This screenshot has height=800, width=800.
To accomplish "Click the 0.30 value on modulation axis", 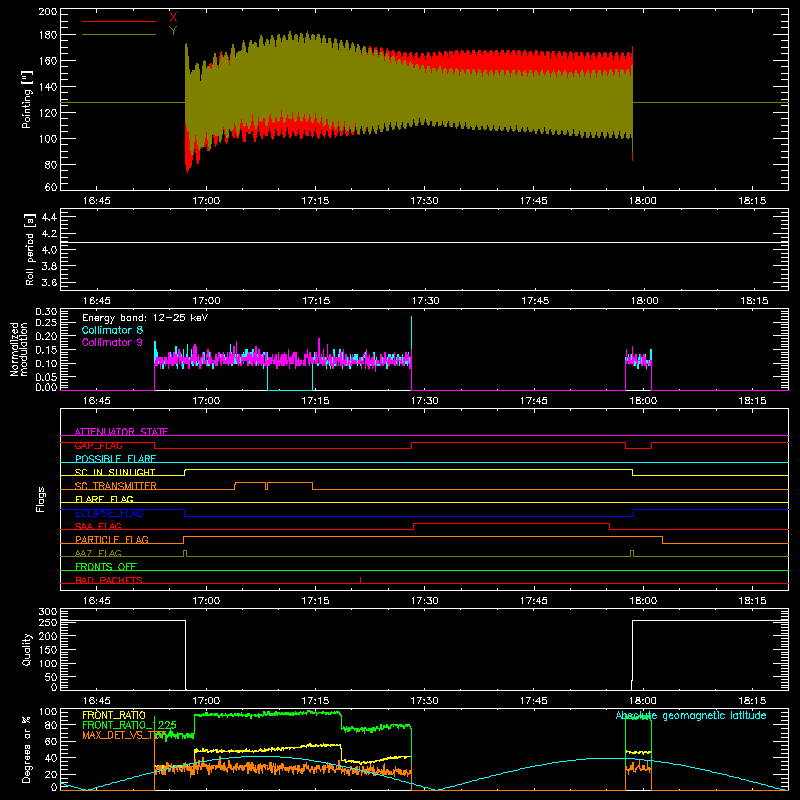I will [x=46, y=312].
